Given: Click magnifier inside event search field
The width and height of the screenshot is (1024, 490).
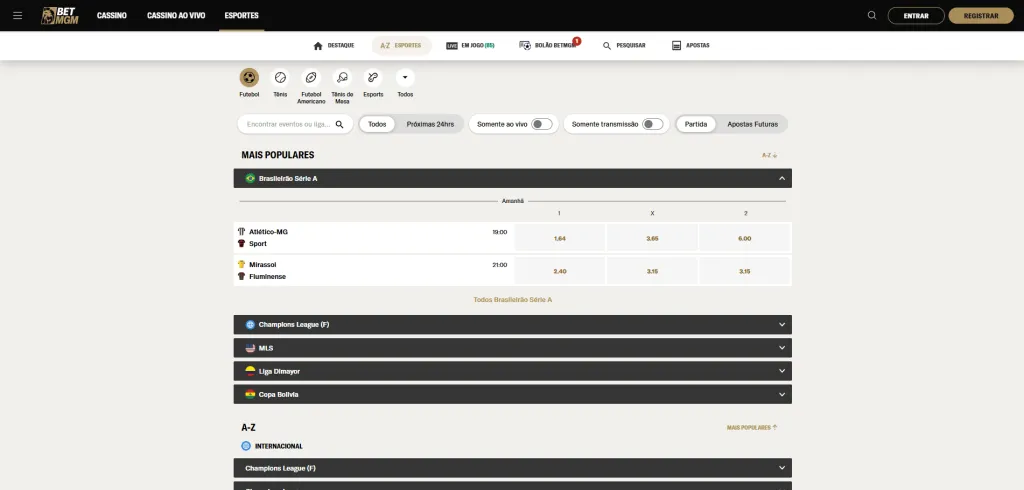Looking at the screenshot, I should tap(340, 124).
